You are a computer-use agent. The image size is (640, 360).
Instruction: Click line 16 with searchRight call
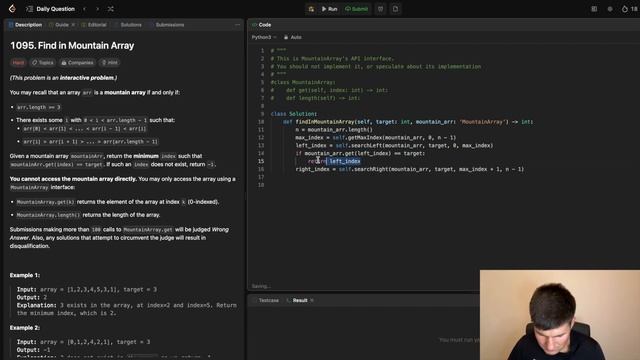(409, 169)
